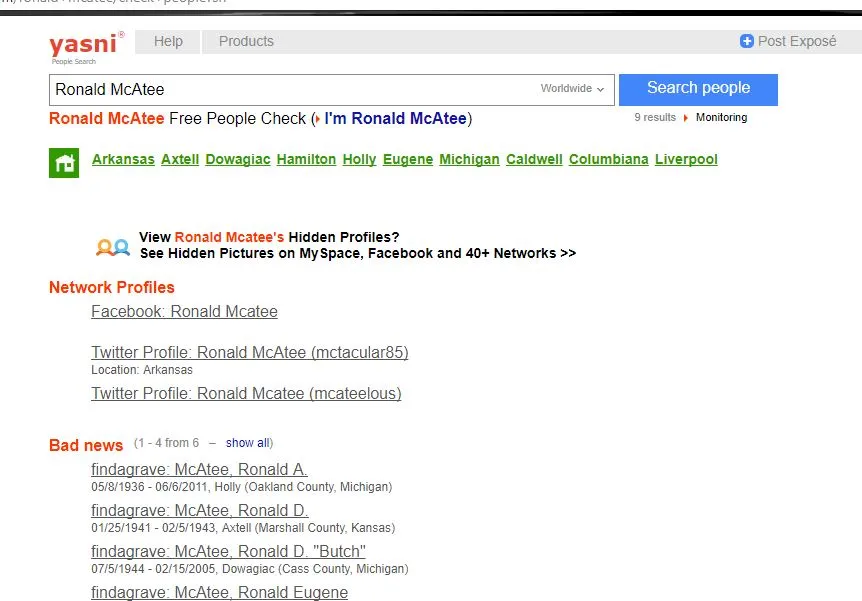
Task: Click the (1 - 4 from 6 text
Action: coord(166,443)
